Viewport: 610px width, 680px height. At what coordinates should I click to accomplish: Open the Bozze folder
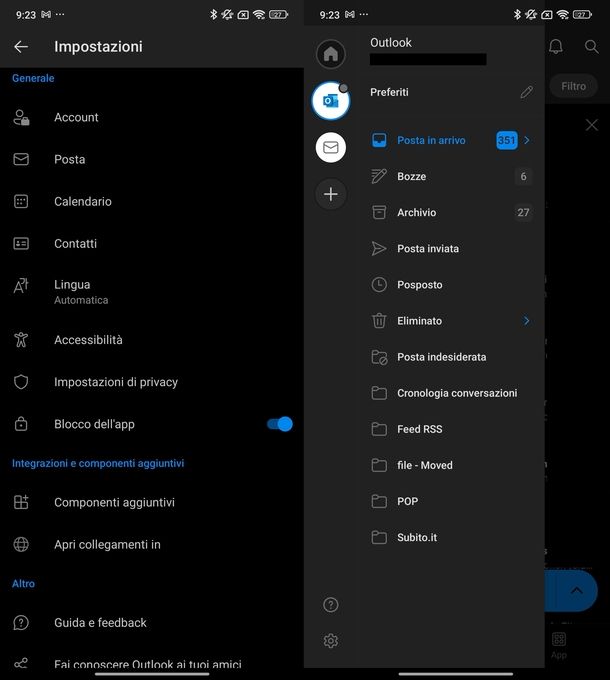451,177
